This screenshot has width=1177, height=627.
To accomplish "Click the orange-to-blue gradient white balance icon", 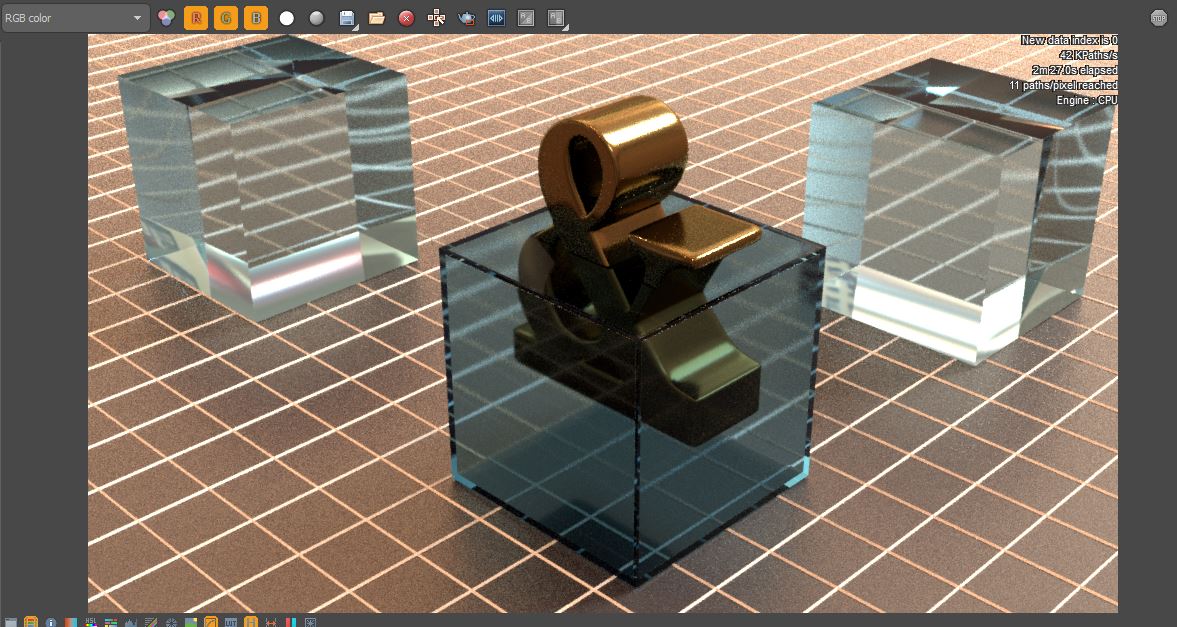I will tap(71, 622).
